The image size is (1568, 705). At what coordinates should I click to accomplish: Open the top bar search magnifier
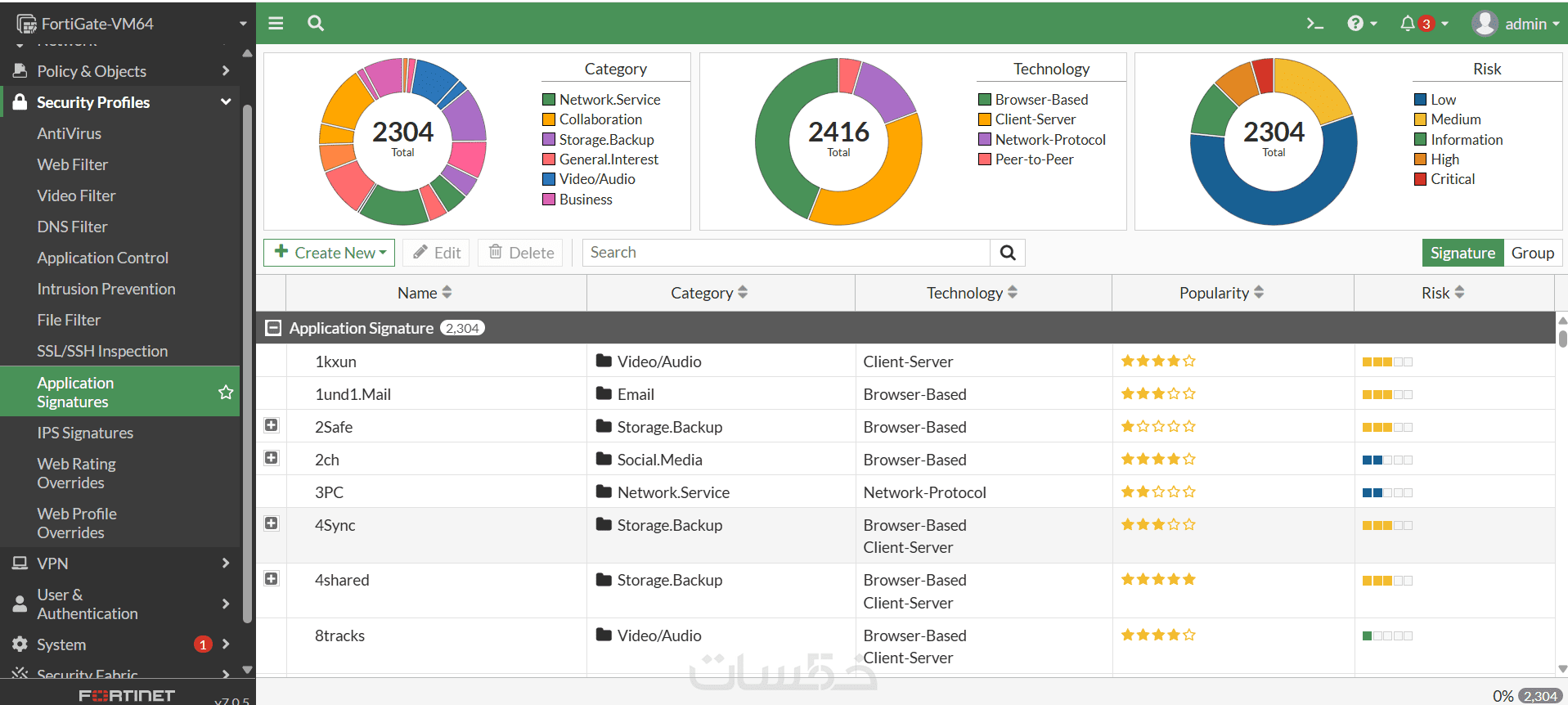point(316,24)
